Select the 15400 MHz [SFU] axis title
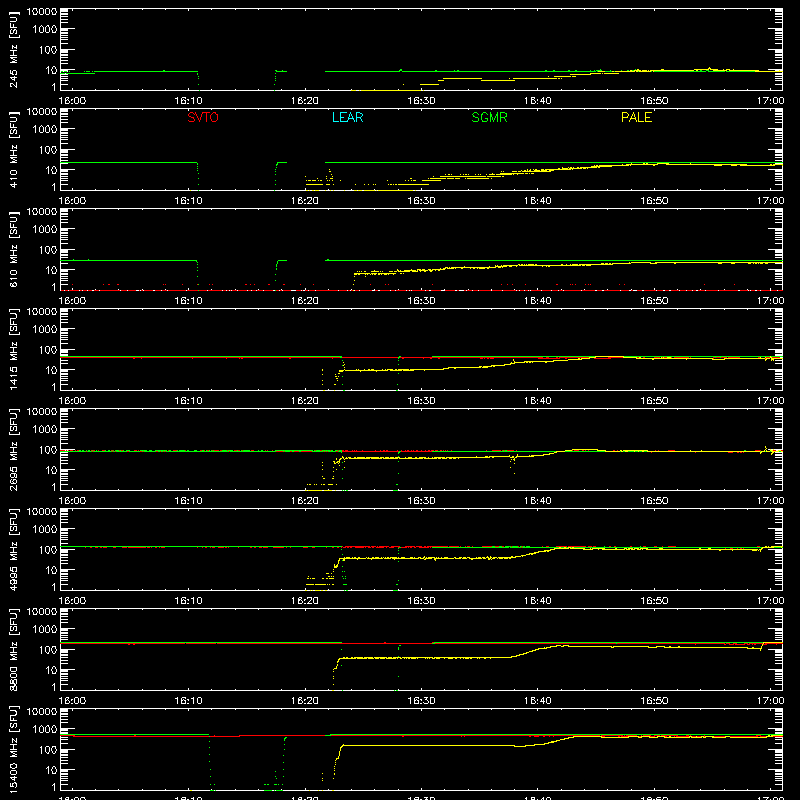This screenshot has width=800, height=800. [14, 749]
